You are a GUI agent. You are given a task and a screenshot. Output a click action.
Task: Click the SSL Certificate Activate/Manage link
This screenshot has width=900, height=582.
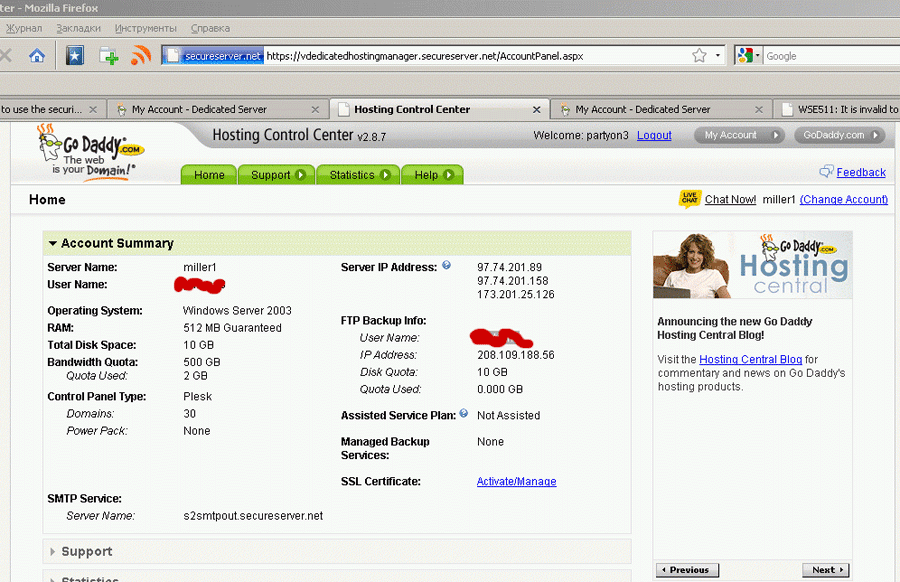pyautogui.click(x=517, y=482)
